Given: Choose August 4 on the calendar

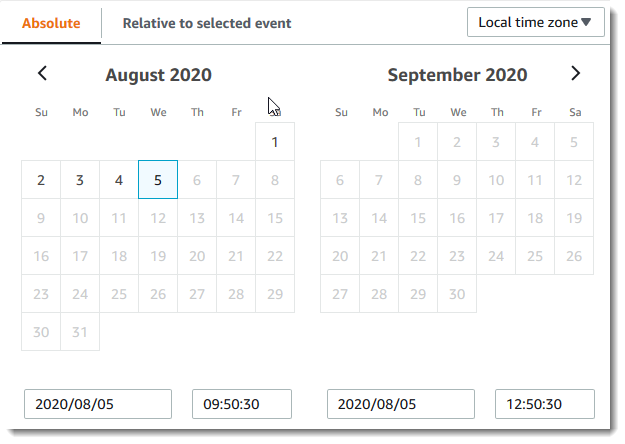Looking at the screenshot, I should pos(119,181).
